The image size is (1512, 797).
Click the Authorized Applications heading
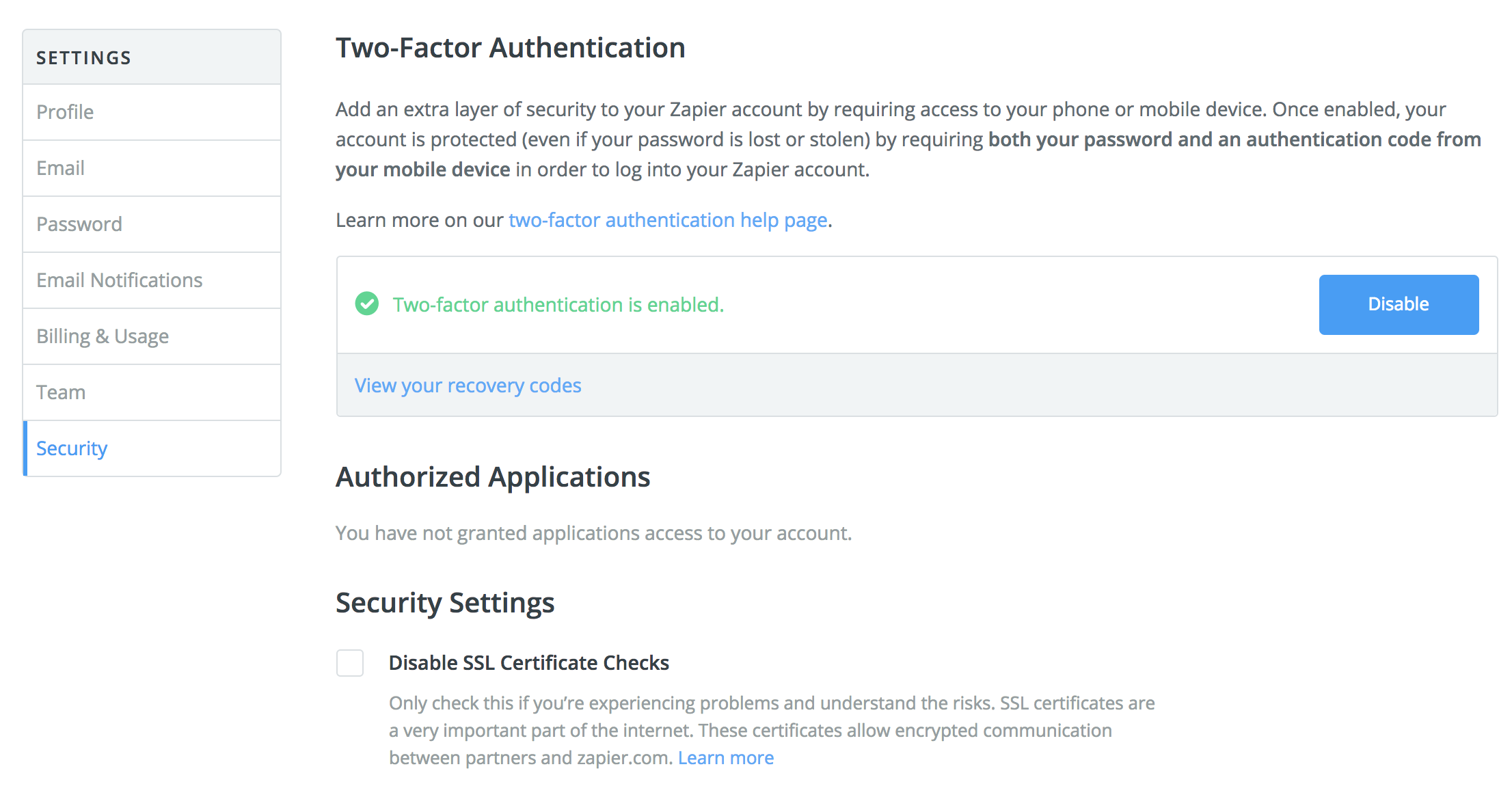tap(493, 477)
